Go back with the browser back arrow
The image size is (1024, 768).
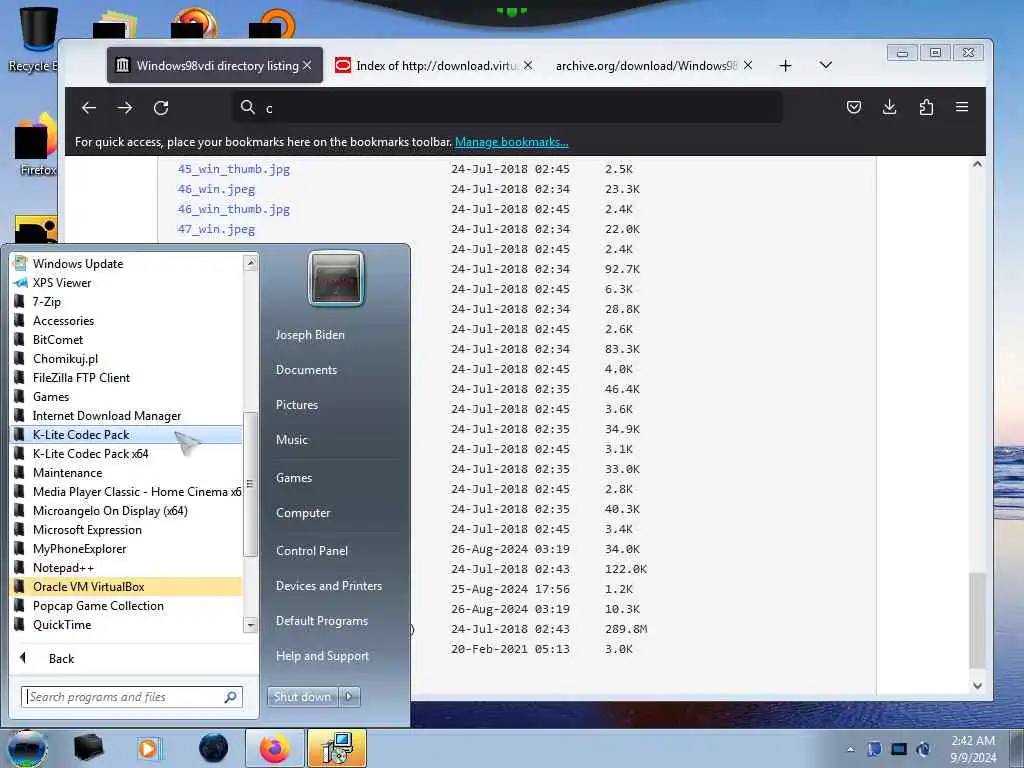(89, 108)
